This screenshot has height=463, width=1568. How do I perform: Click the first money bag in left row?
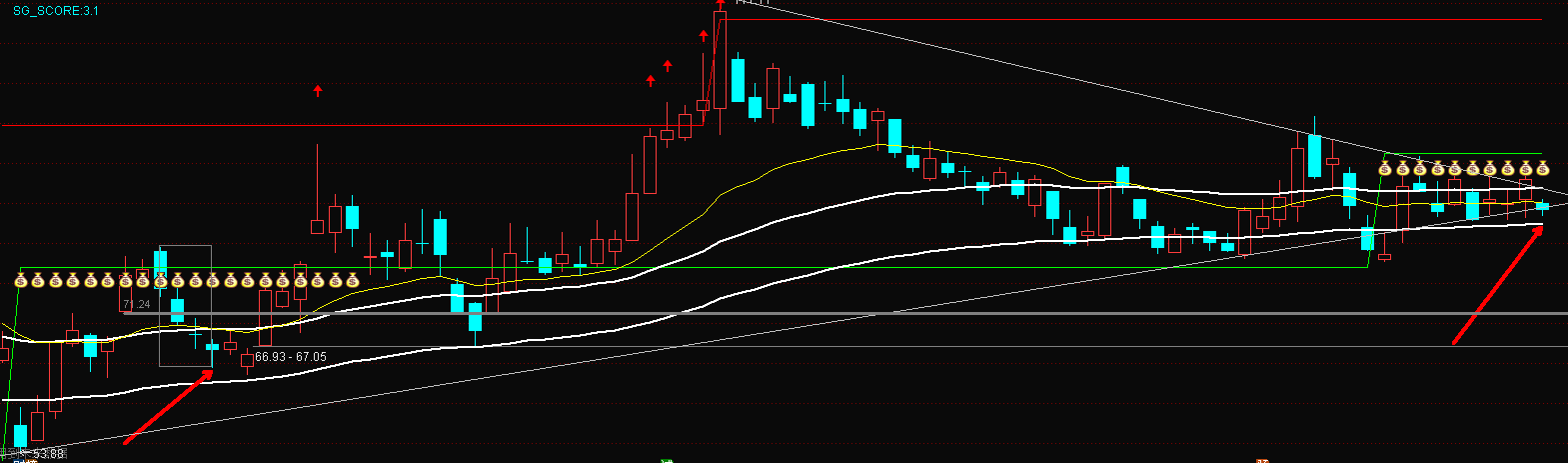pos(20,280)
